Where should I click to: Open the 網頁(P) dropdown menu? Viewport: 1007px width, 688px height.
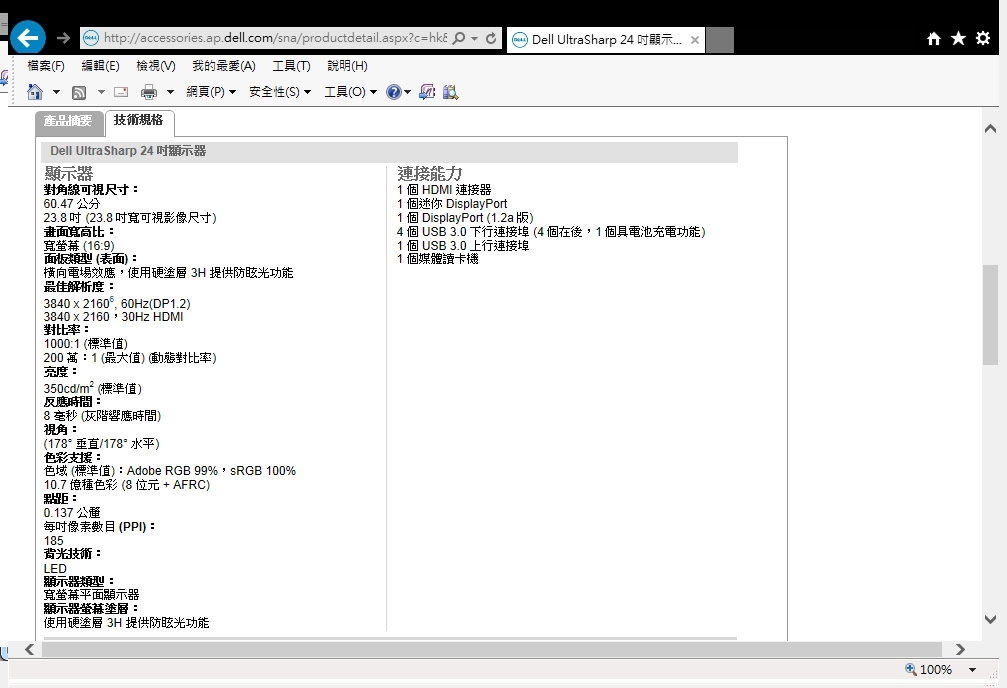[x=211, y=92]
